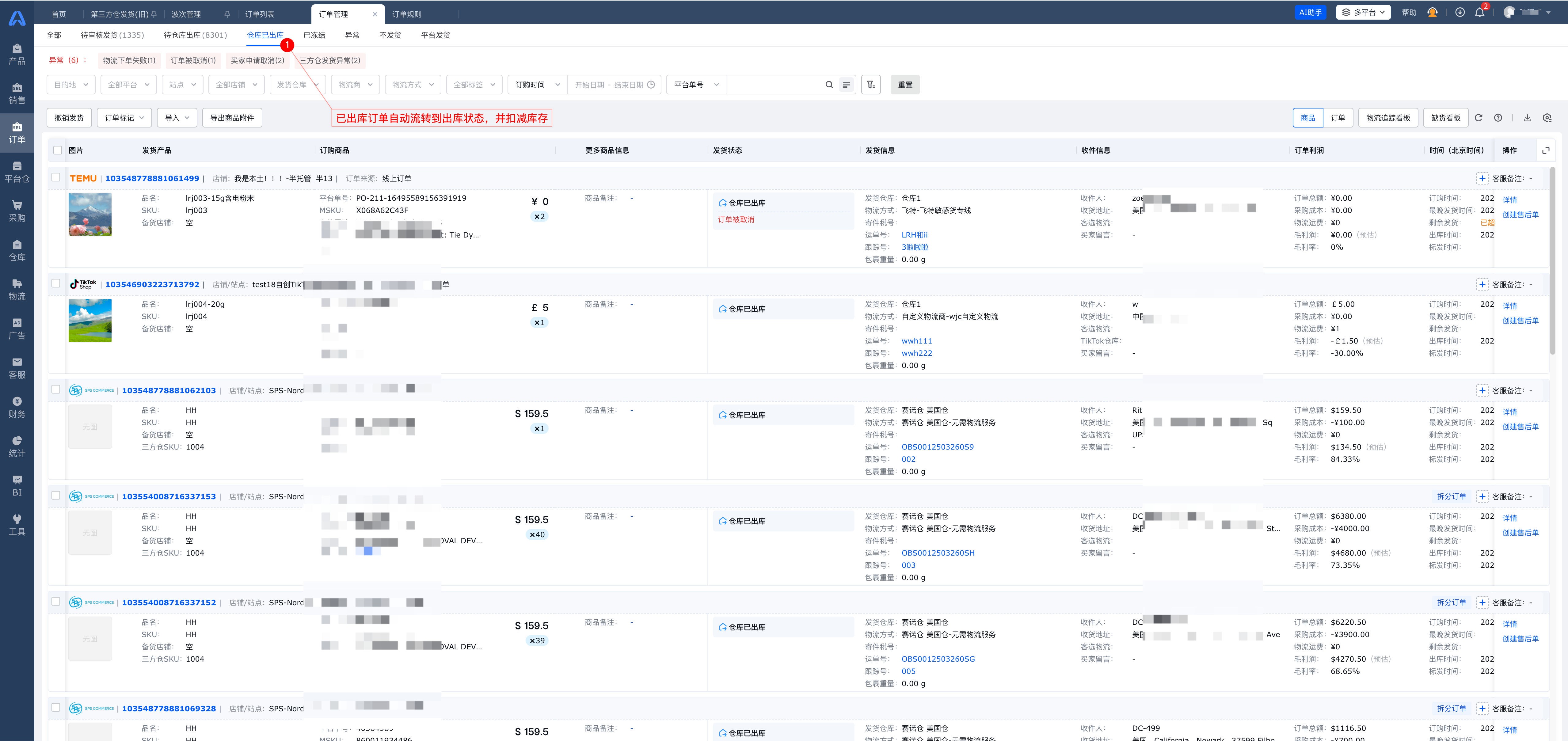This screenshot has height=741, width=1568.
Task: Click plus icon for order 103548778881061499 remark
Action: click(x=1482, y=178)
